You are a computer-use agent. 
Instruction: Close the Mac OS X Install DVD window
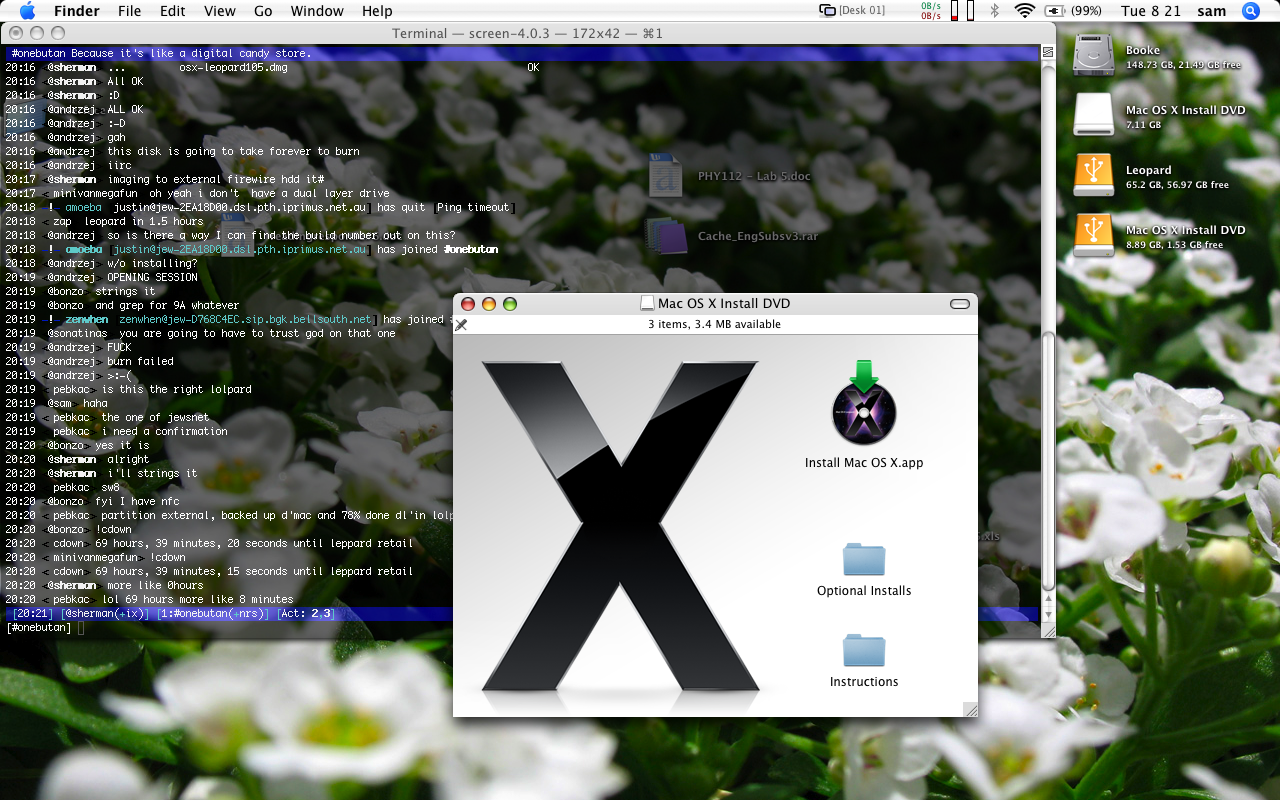(x=467, y=303)
